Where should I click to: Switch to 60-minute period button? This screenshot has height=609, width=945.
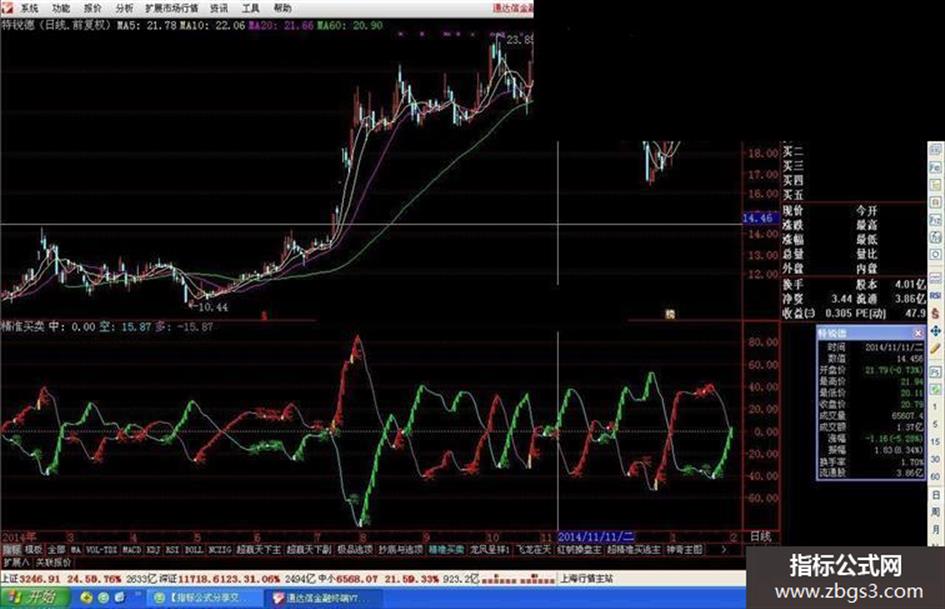coord(935,476)
